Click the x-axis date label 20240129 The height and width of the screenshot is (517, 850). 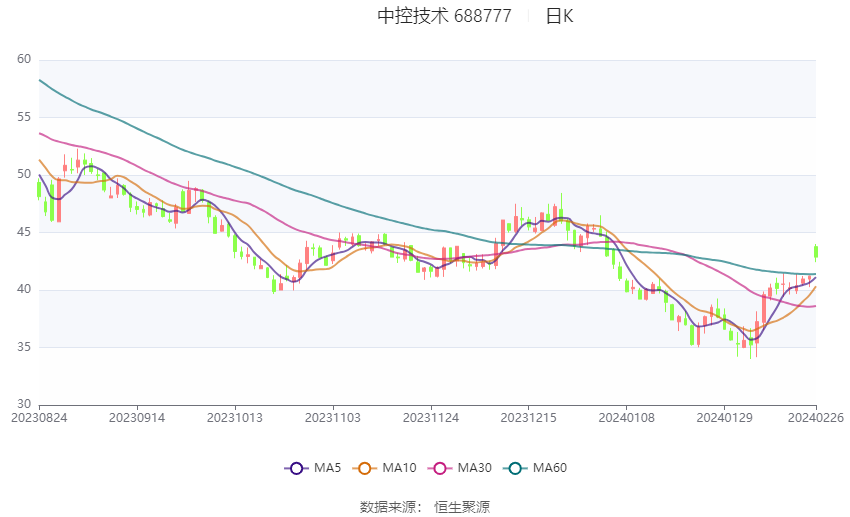click(724, 418)
